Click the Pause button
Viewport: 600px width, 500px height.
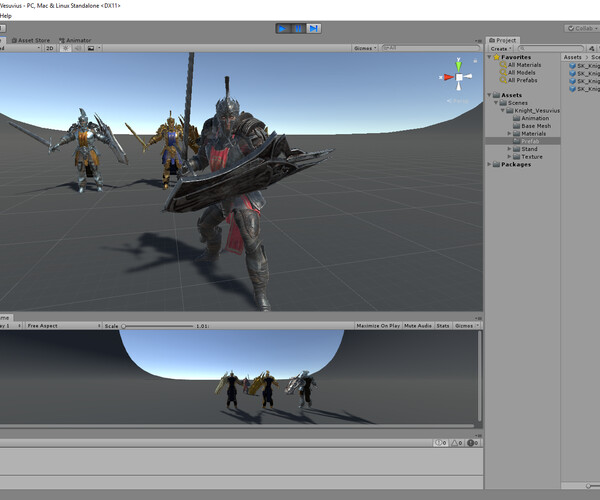click(298, 29)
